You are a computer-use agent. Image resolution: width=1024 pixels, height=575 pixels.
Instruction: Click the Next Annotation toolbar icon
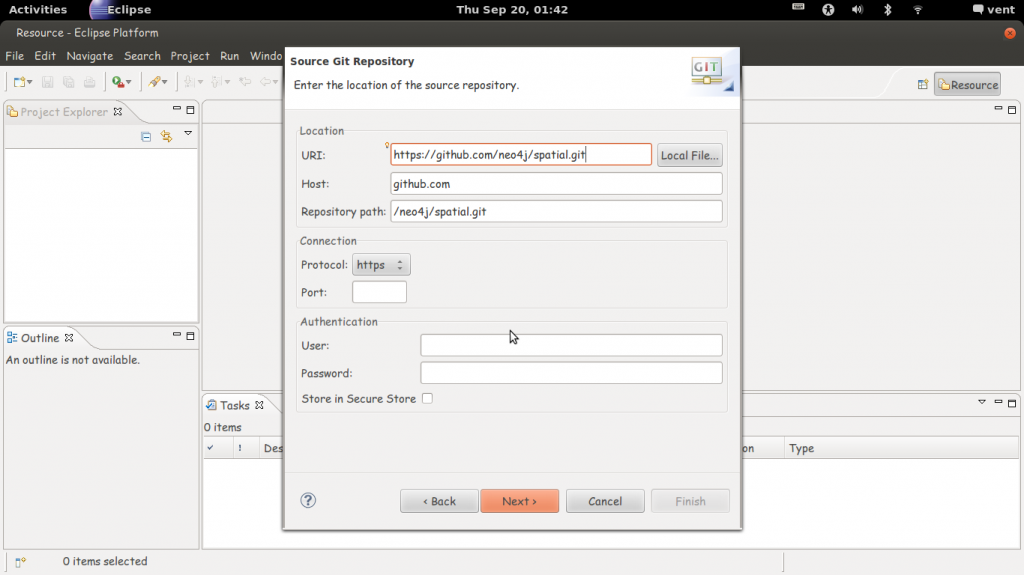pos(189,82)
